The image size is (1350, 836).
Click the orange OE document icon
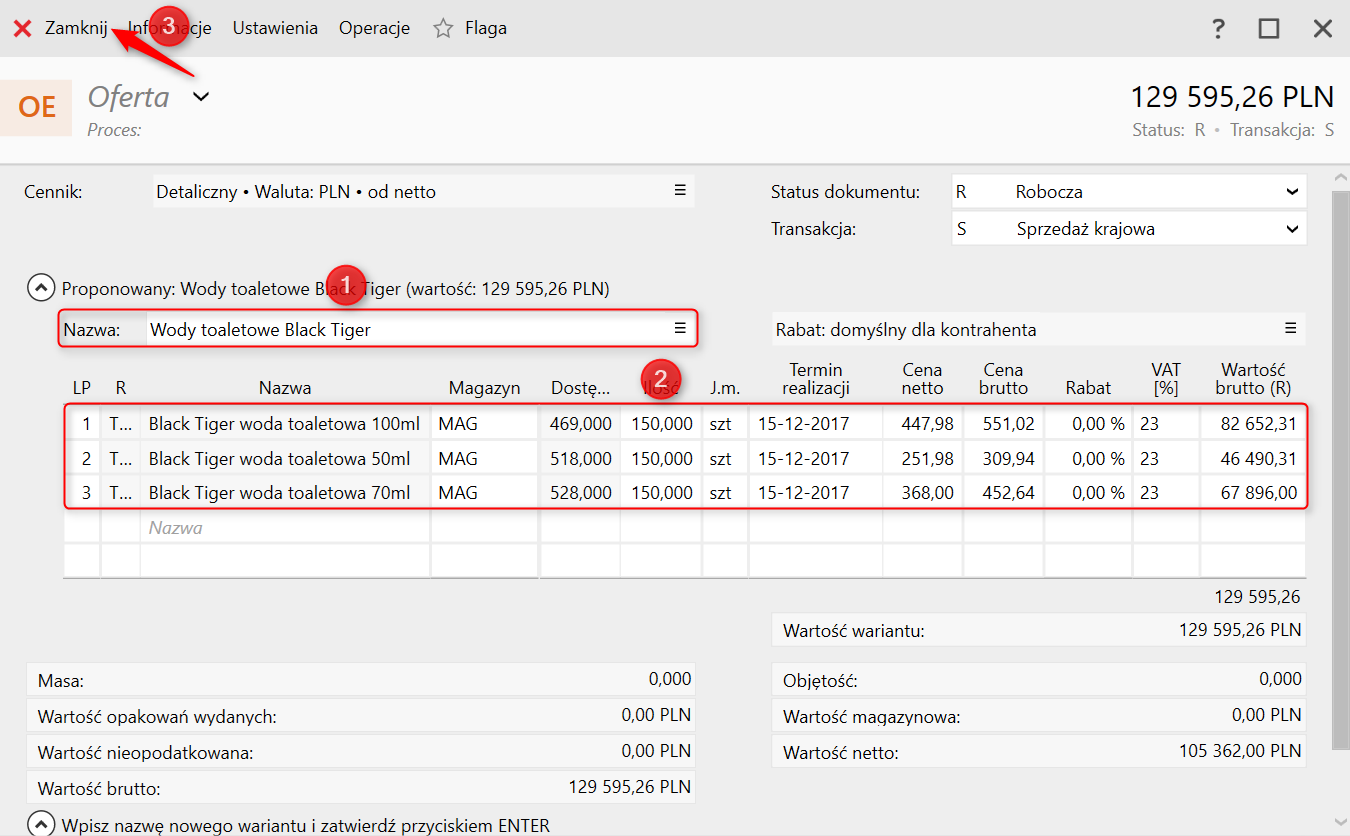click(37, 107)
